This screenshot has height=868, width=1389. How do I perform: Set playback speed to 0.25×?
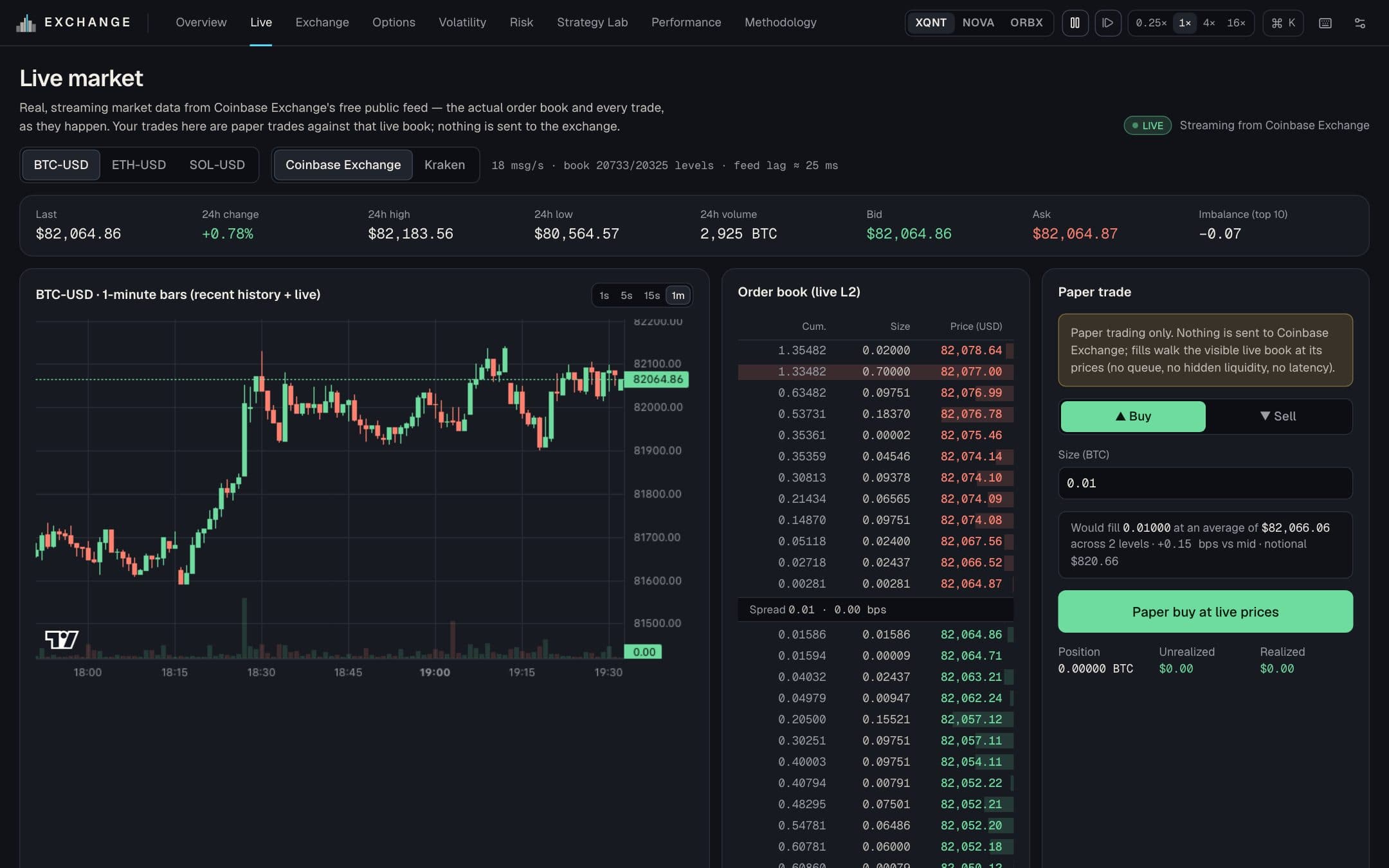coord(1150,23)
